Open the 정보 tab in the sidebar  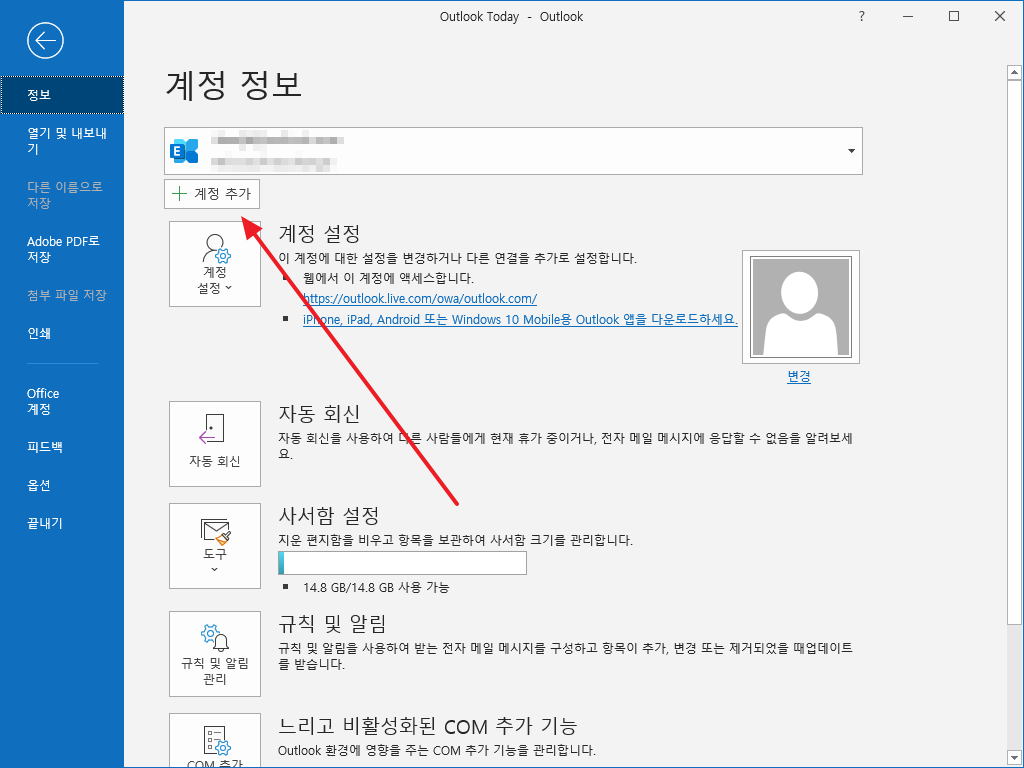pos(62,95)
